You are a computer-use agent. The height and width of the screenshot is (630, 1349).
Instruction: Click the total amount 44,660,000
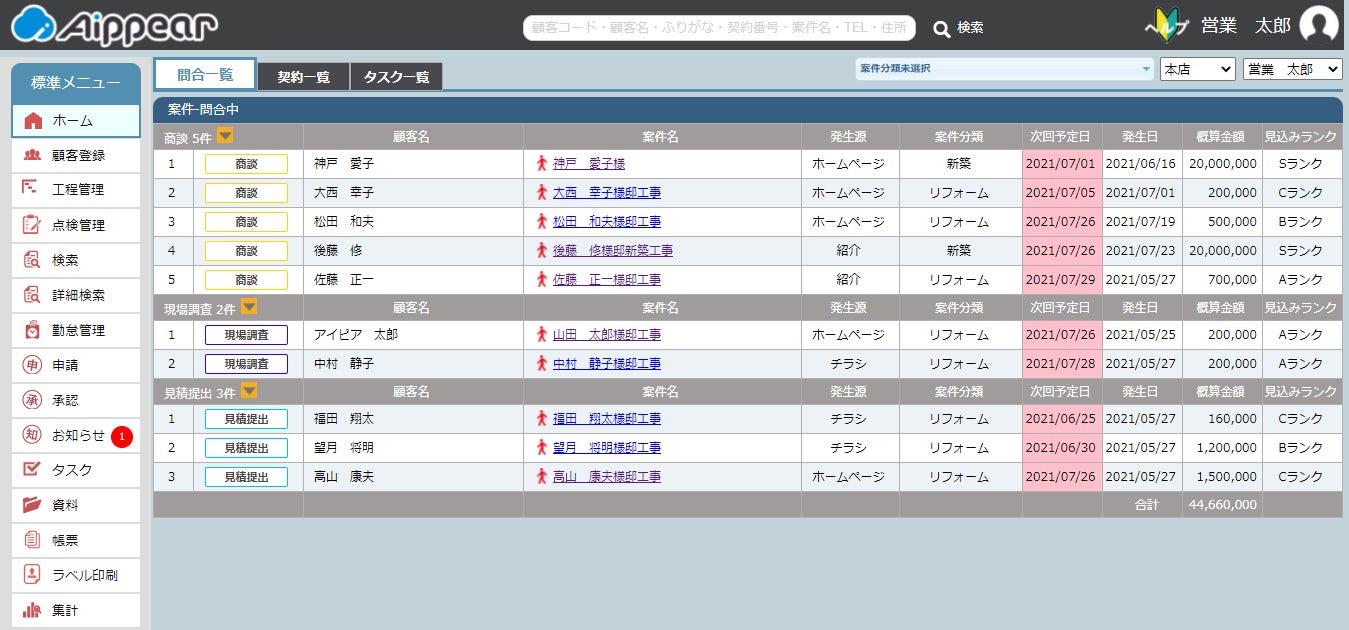pos(1222,505)
